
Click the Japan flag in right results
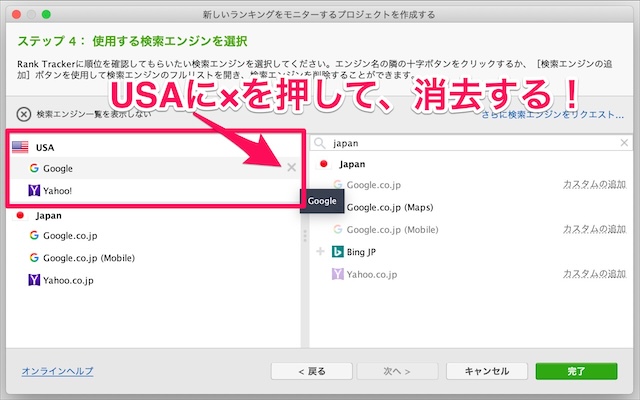click(x=324, y=164)
